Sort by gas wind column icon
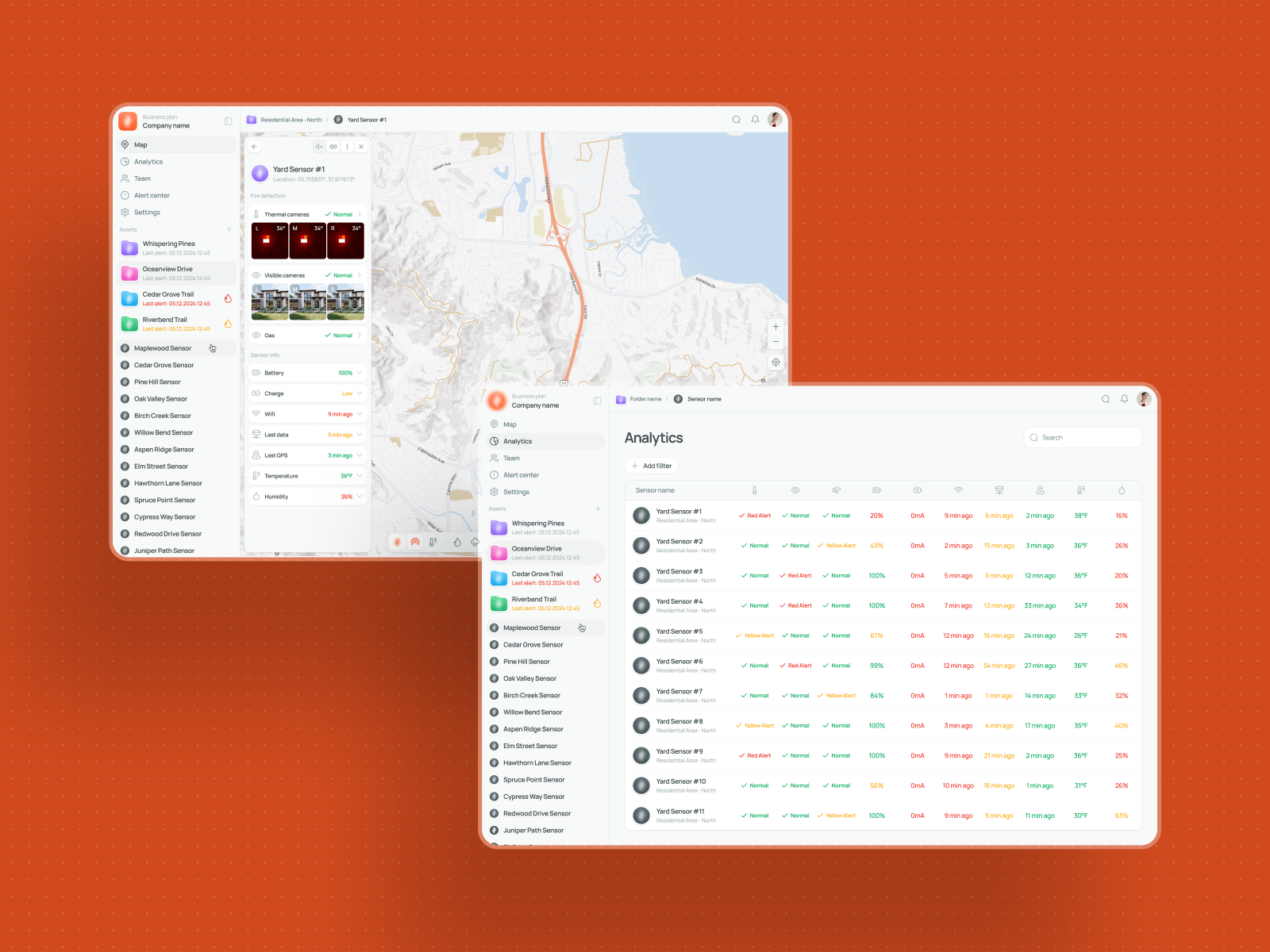This screenshot has width=1270, height=952. coord(837,490)
